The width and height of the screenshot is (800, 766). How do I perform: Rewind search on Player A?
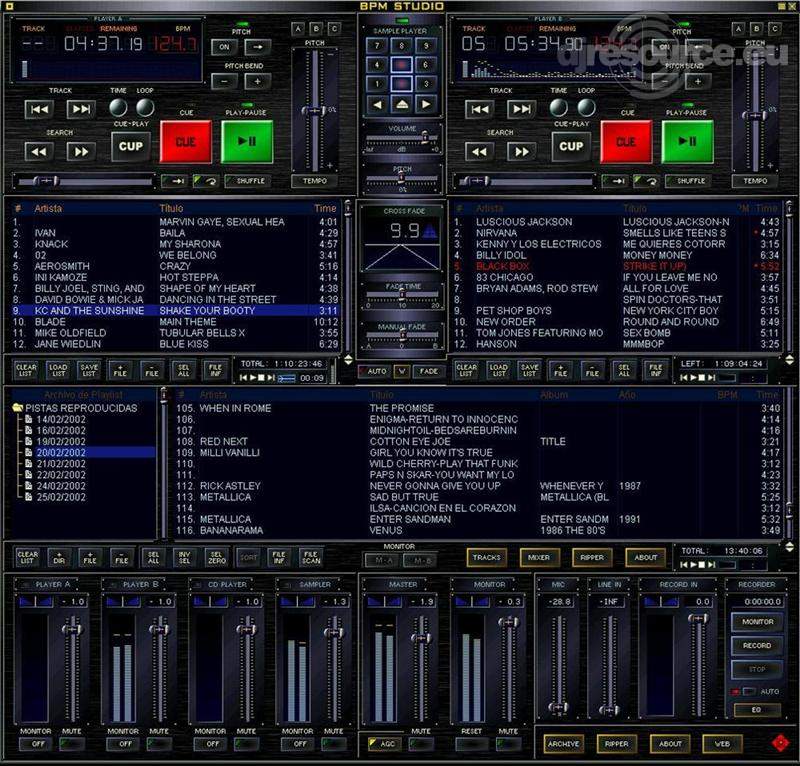point(39,152)
